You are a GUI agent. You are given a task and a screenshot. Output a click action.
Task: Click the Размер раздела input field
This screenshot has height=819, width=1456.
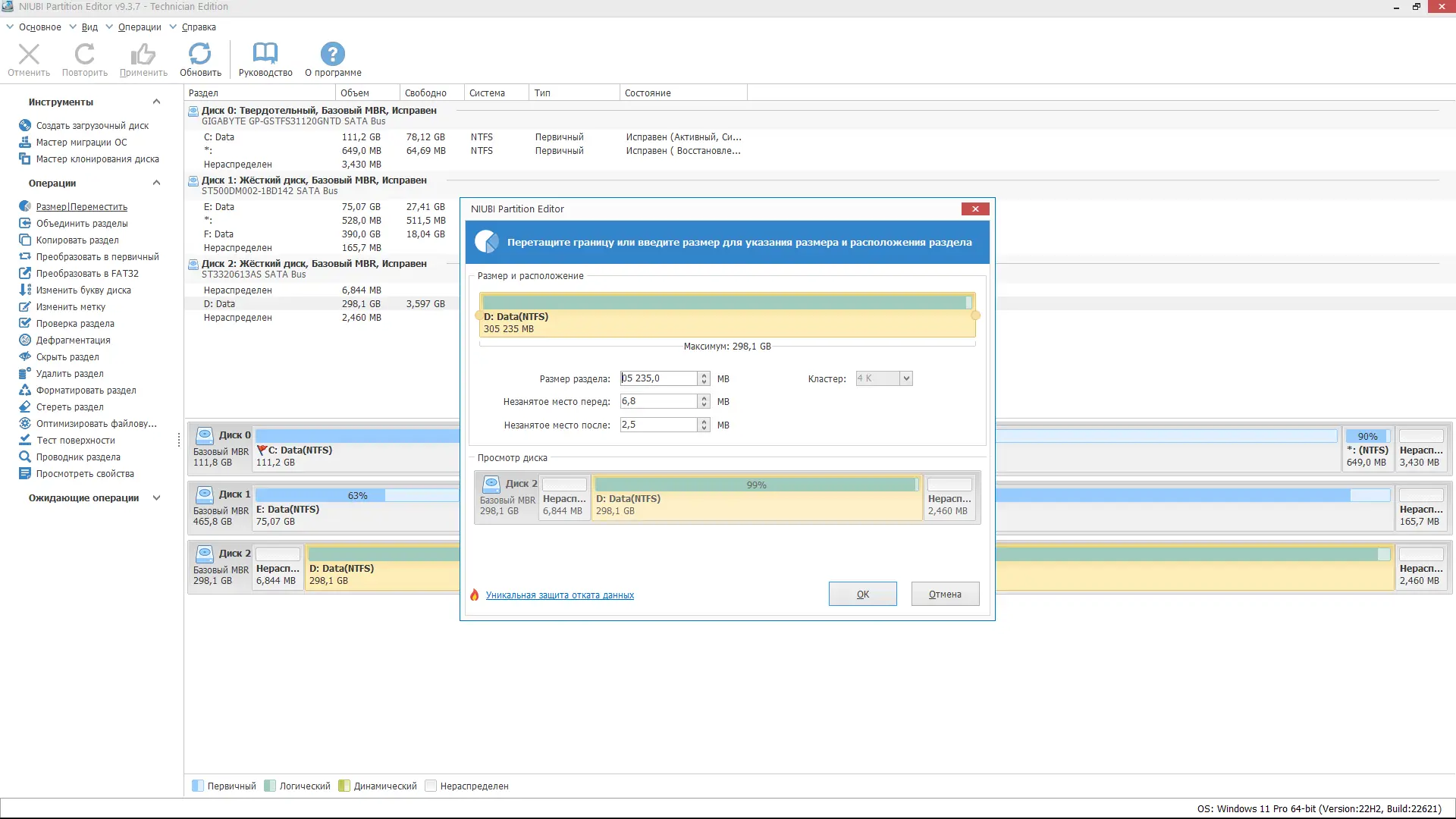coord(658,378)
